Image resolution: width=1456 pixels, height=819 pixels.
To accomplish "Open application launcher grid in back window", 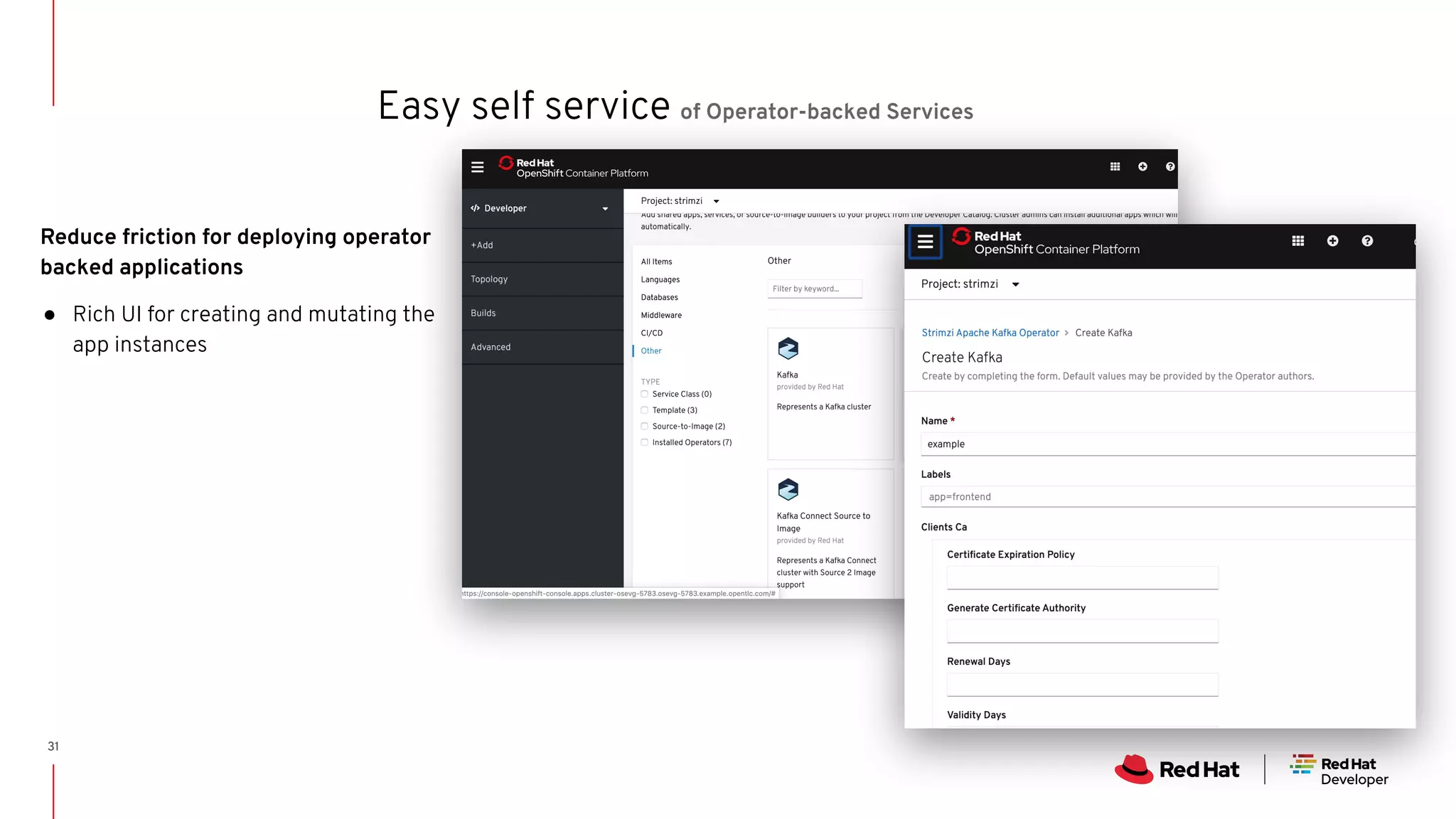I will pyautogui.click(x=1115, y=166).
